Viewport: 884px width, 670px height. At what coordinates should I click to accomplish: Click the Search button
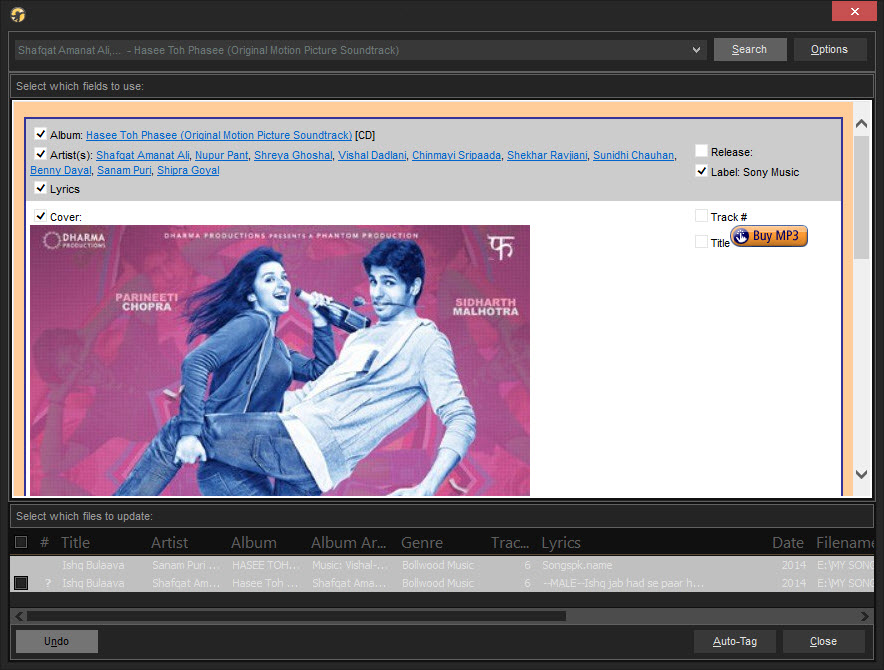[750, 50]
